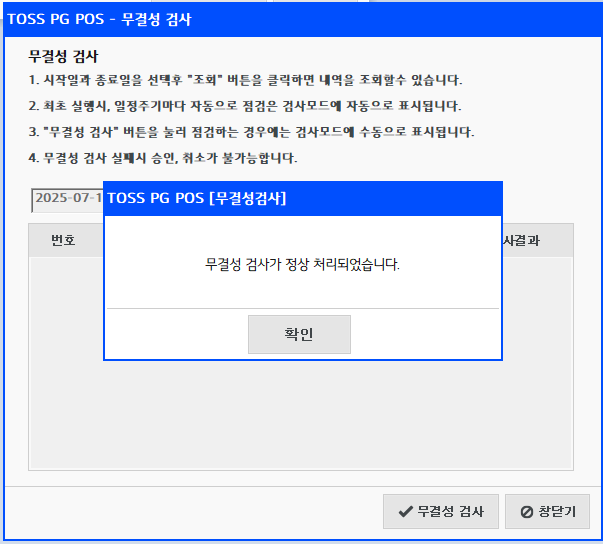Image resolution: width=603 pixels, height=544 pixels.
Task: Click the 무결성 검사 button at bottom
Action: click(441, 511)
